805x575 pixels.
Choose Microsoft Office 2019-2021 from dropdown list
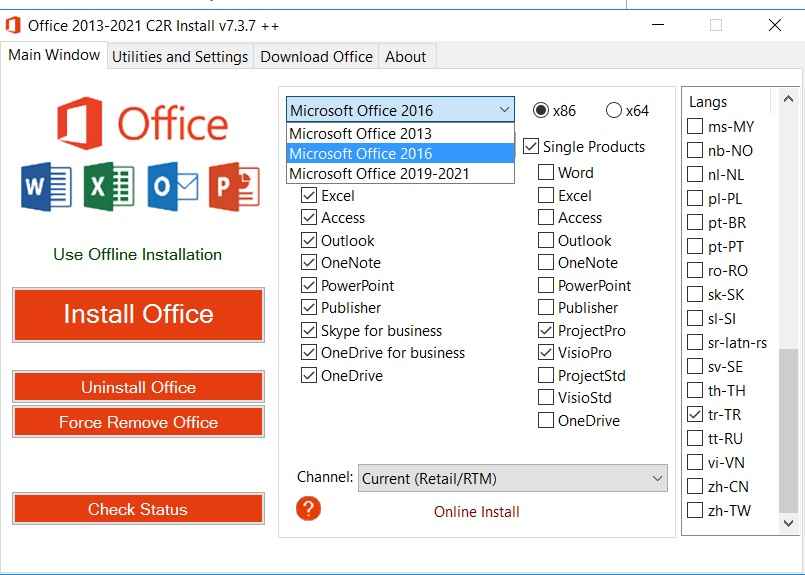[379, 174]
